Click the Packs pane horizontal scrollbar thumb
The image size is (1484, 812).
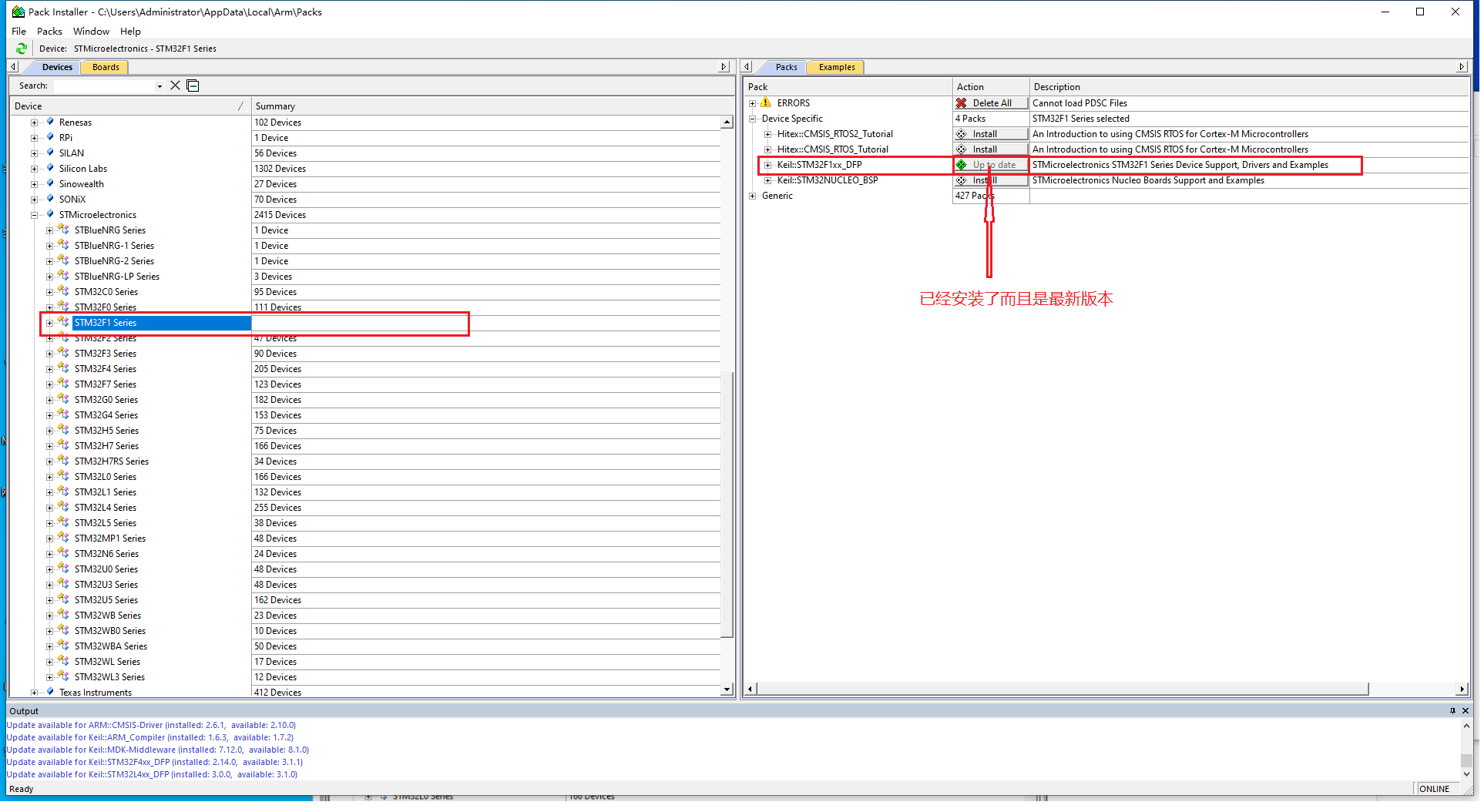(x=1063, y=689)
